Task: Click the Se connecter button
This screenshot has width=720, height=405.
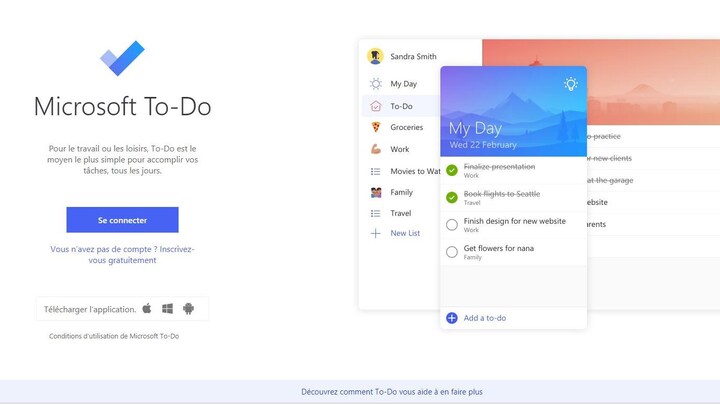Action: (x=122, y=219)
